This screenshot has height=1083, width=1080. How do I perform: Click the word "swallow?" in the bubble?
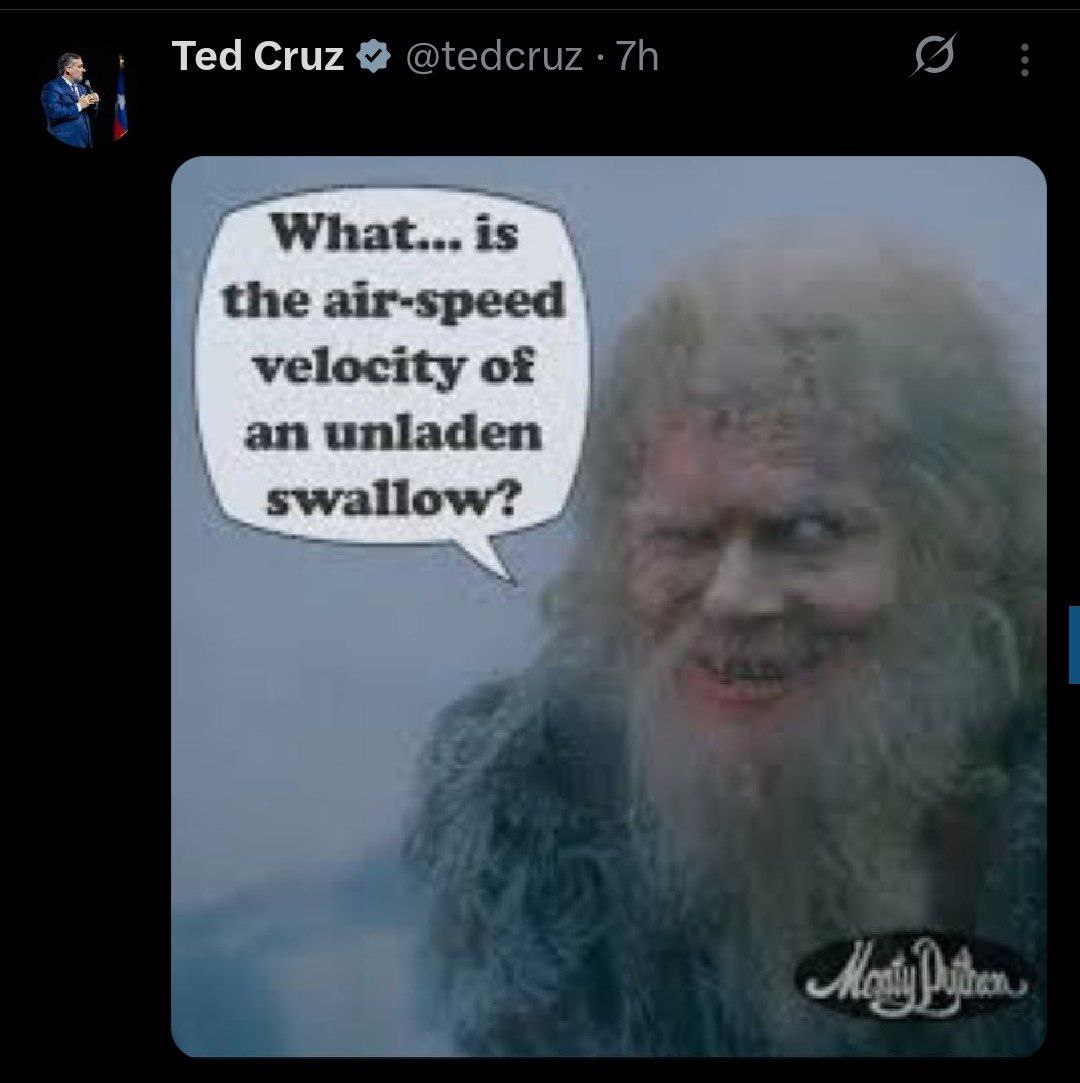[x=392, y=499]
